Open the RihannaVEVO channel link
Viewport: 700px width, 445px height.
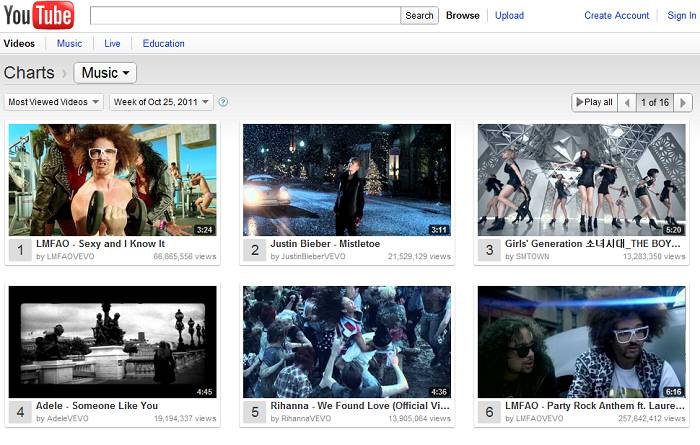click(x=306, y=419)
